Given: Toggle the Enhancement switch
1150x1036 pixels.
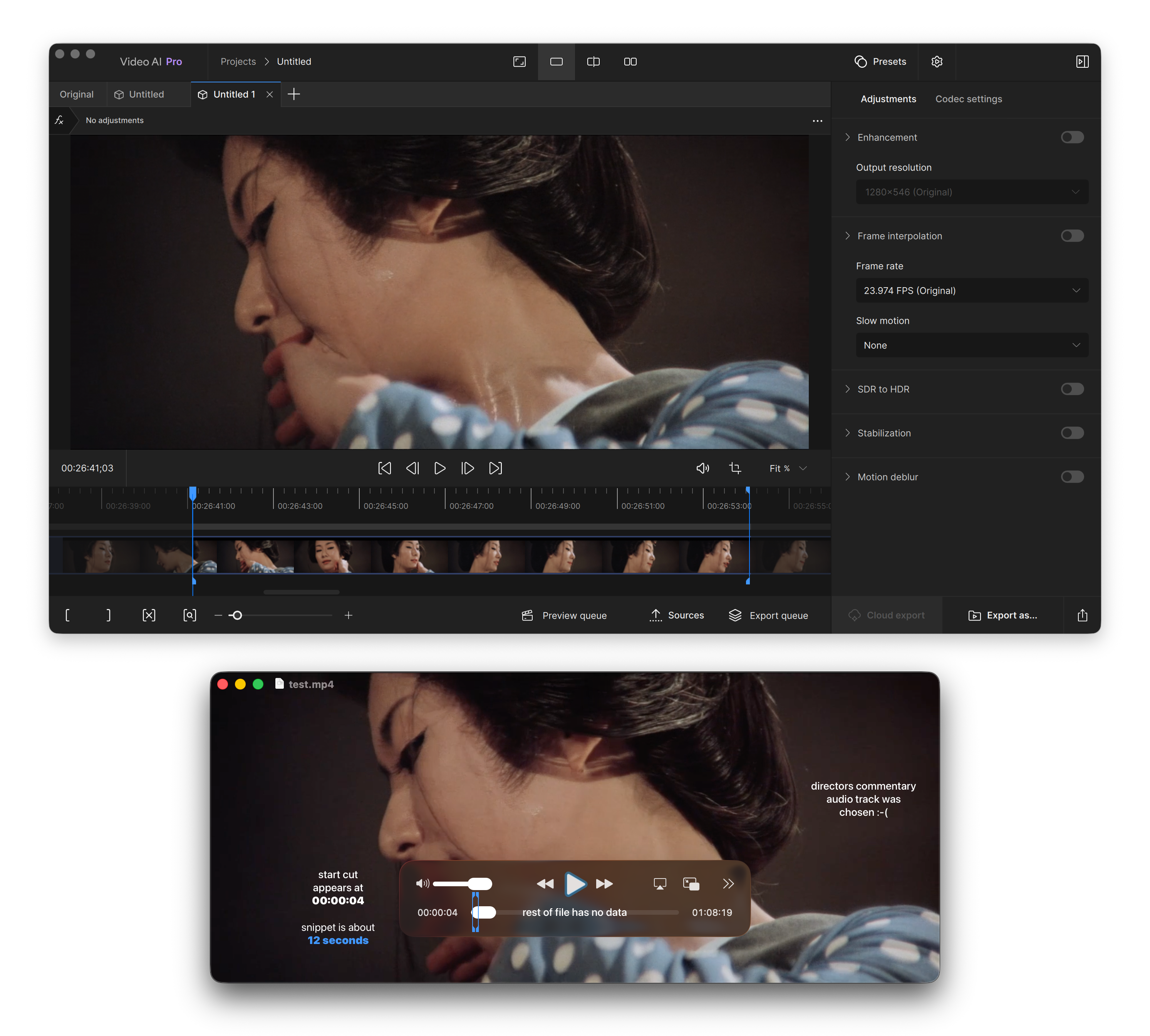Looking at the screenshot, I should 1072,137.
